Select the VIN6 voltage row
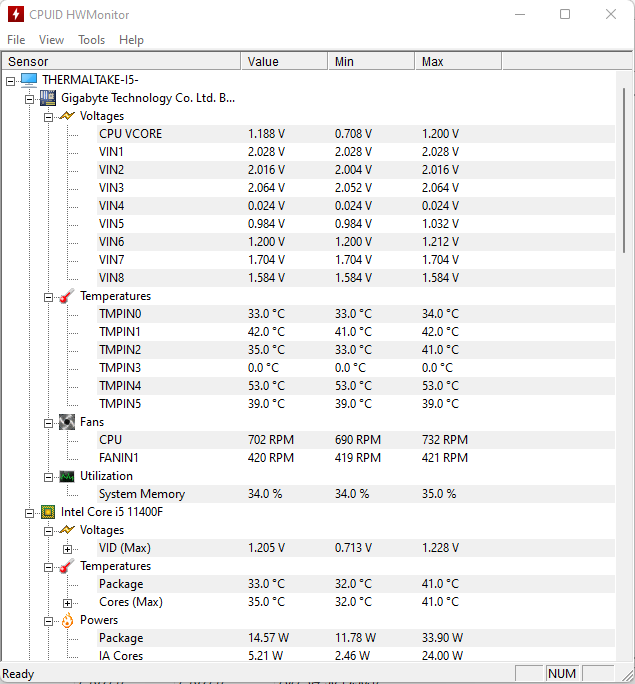 tap(356, 242)
